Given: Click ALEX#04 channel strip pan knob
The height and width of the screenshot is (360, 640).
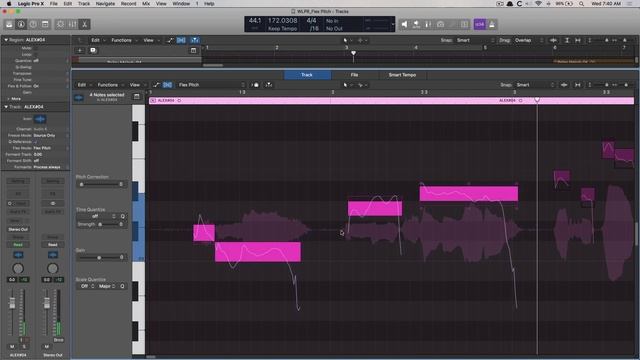Looking at the screenshot, I should (x=18, y=268).
